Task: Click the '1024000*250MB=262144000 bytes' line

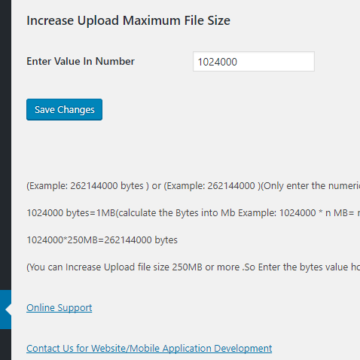Action: 102,240
